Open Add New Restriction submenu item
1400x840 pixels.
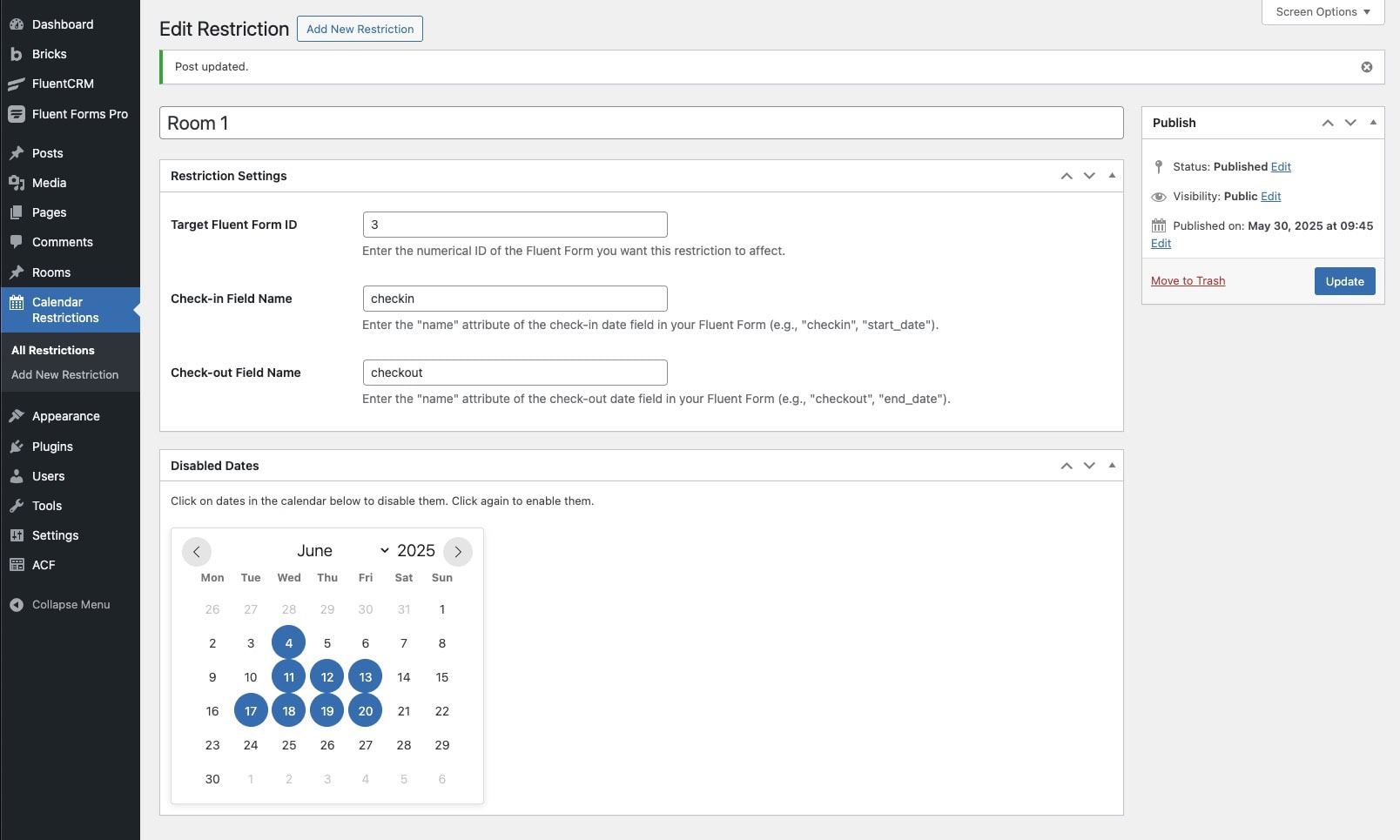[64, 374]
